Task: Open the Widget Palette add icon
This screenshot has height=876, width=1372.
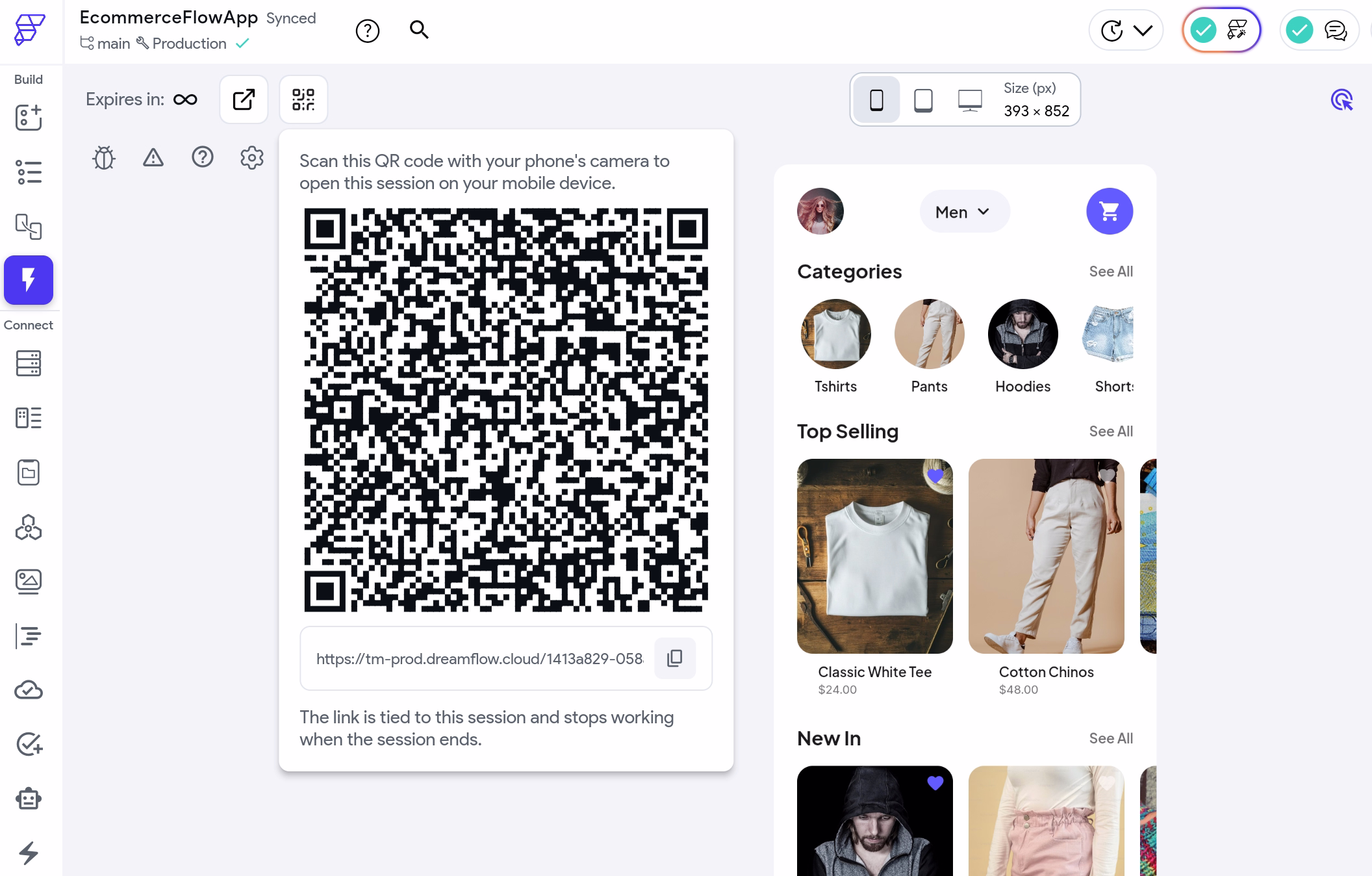Action: coord(29,118)
